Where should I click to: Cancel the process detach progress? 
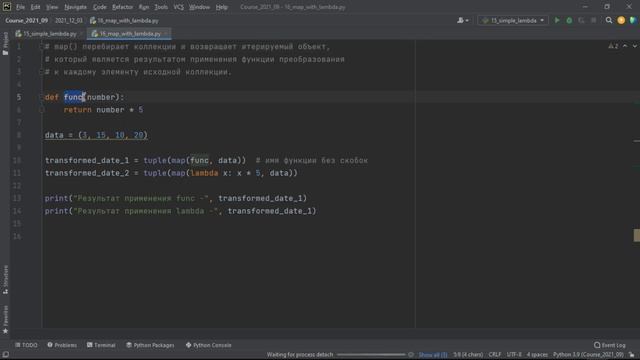[x=411, y=355]
